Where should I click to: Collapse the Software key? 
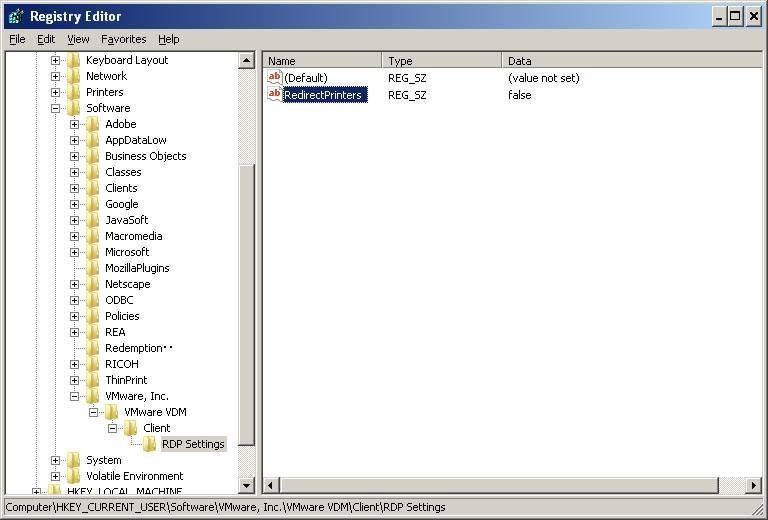tap(55, 108)
